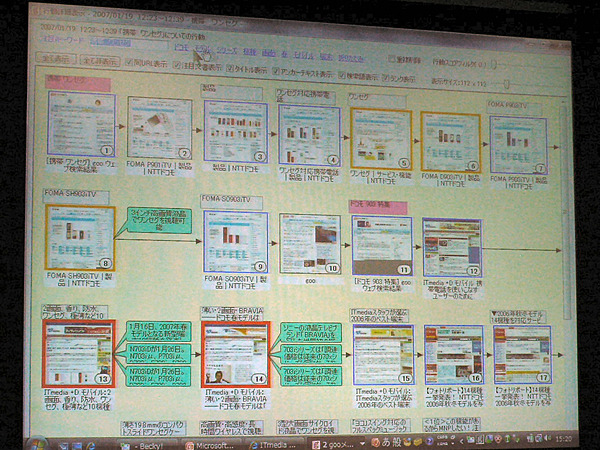Click the green ソニーの液晶テレビブランド BRAVIA callout

coord(310,332)
